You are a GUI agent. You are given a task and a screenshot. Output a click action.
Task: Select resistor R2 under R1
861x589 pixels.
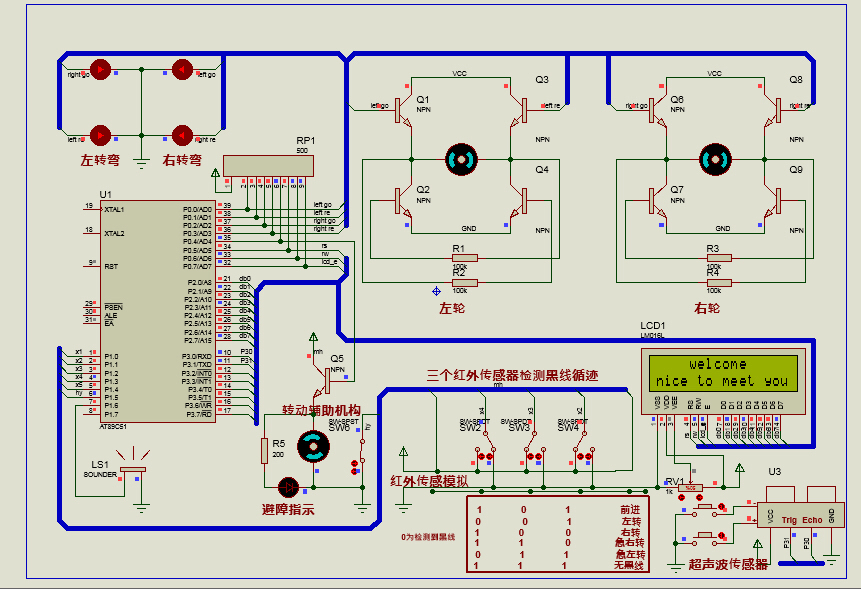[x=465, y=283]
